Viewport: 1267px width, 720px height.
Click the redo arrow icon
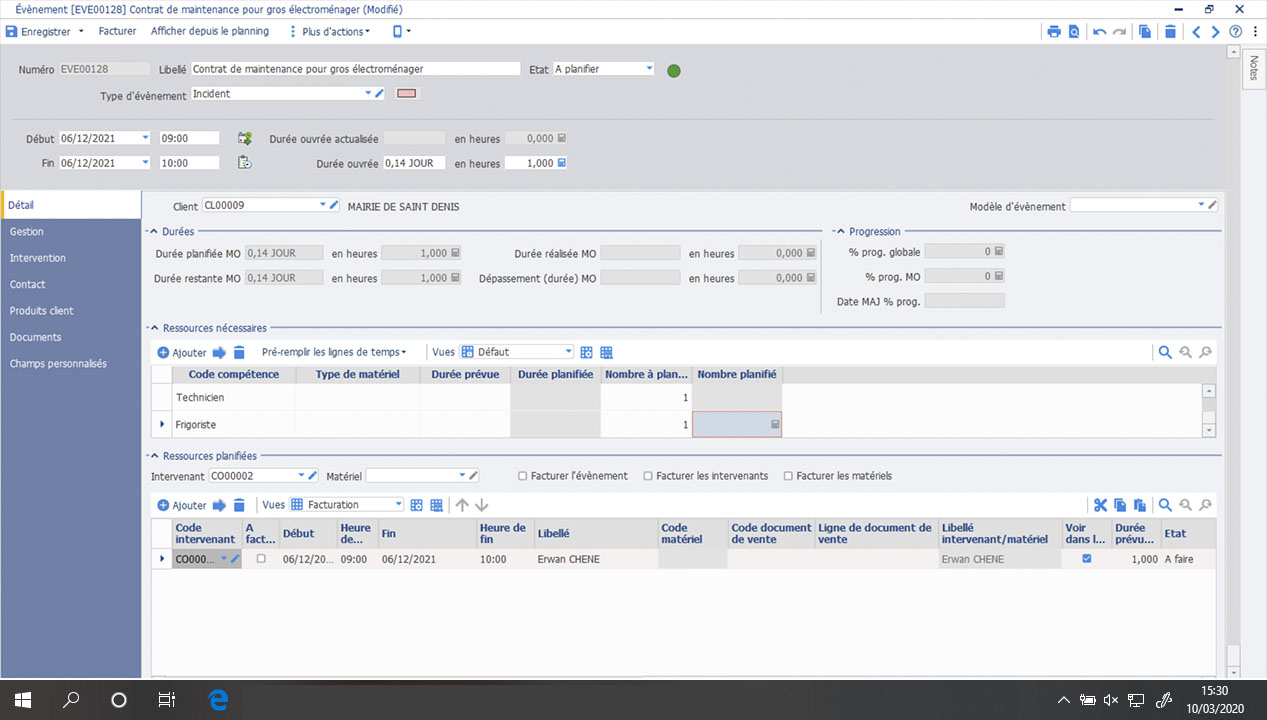pos(1119,31)
